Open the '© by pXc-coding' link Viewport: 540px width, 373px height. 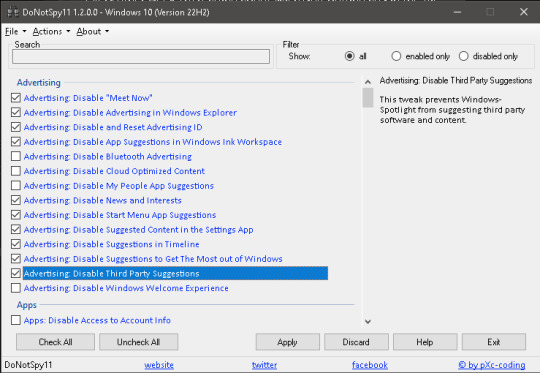tap(491, 365)
